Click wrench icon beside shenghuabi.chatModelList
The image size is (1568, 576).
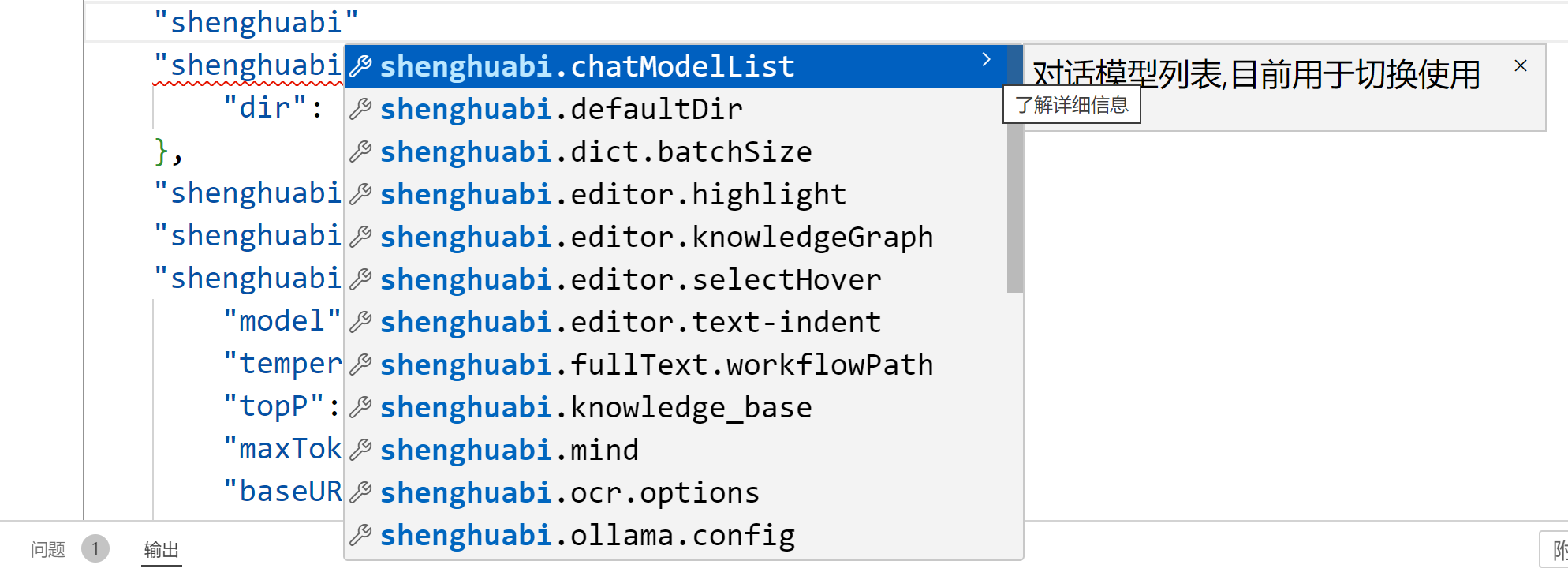pyautogui.click(x=360, y=66)
